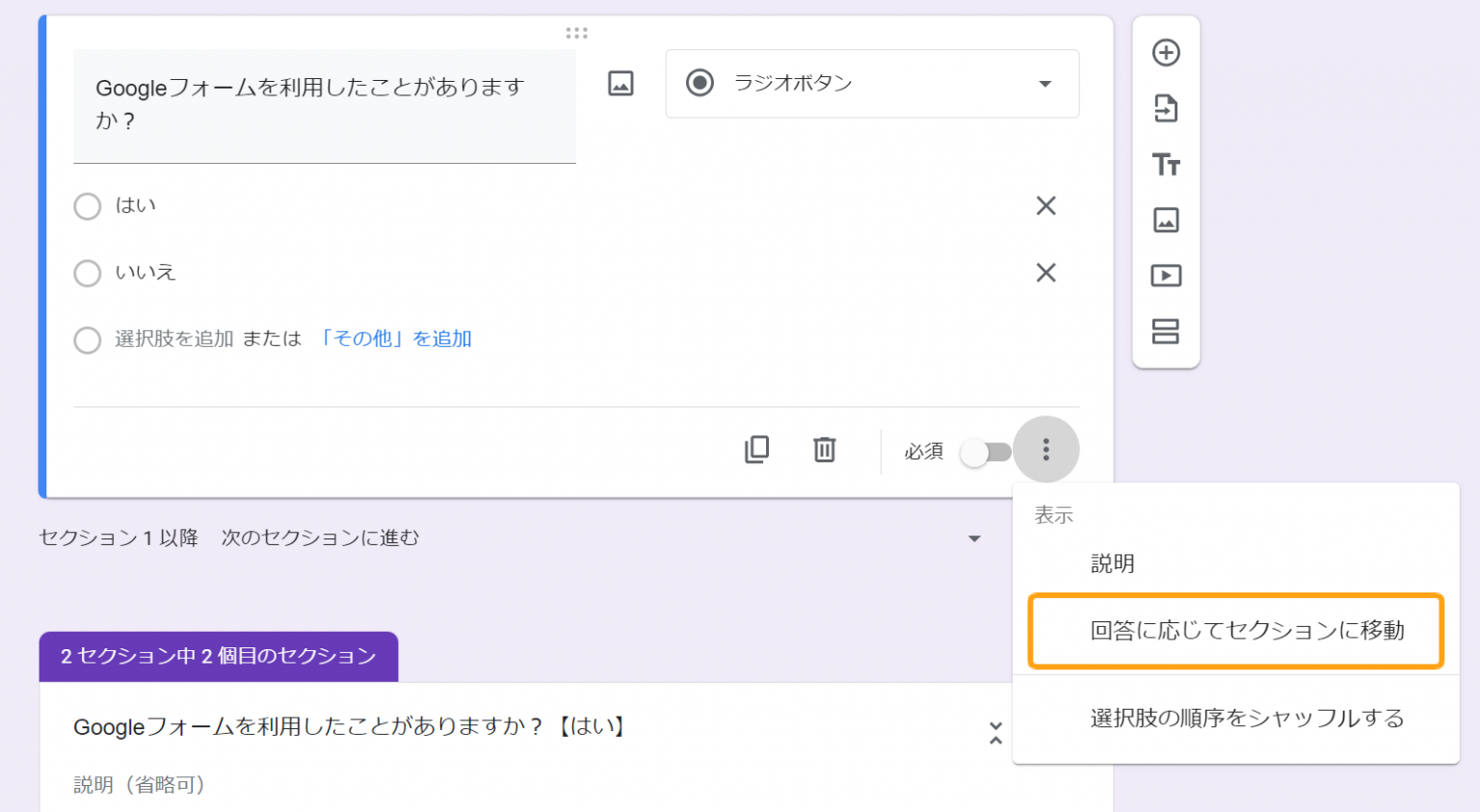The height and width of the screenshot is (812, 1480).
Task: Delete the question with the trash icon
Action: pyautogui.click(x=824, y=450)
